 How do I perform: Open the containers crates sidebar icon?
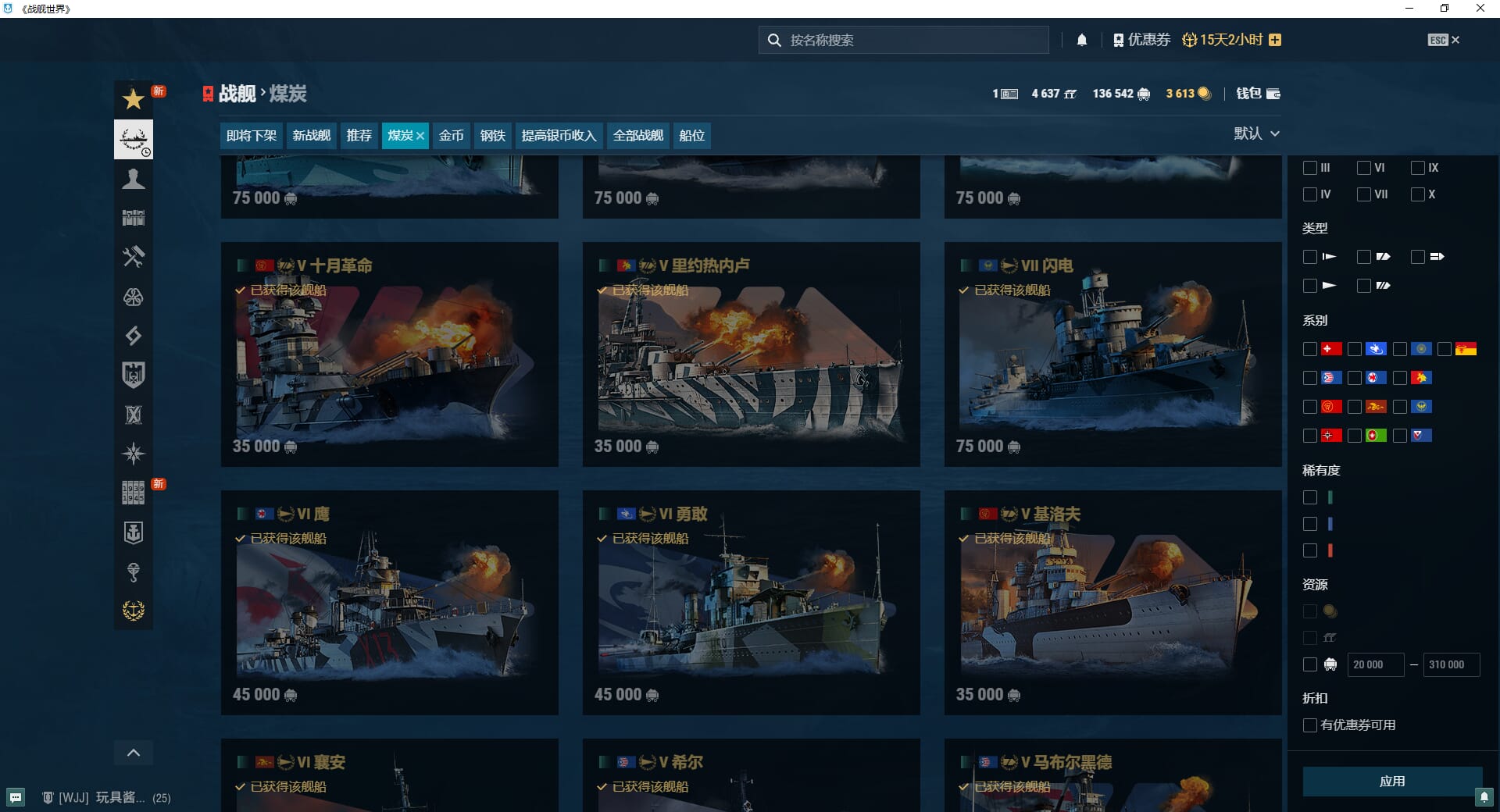(x=134, y=218)
